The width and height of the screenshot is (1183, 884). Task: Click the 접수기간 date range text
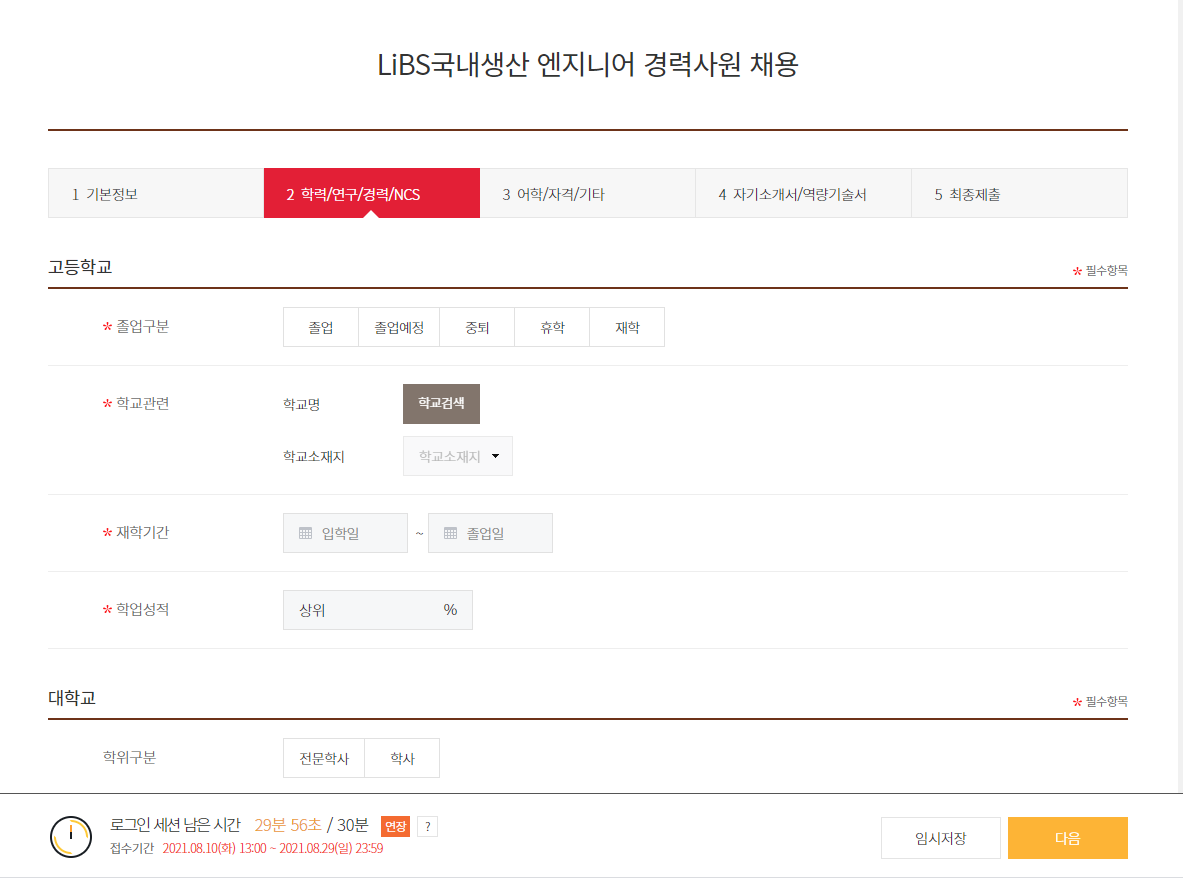click(273, 849)
